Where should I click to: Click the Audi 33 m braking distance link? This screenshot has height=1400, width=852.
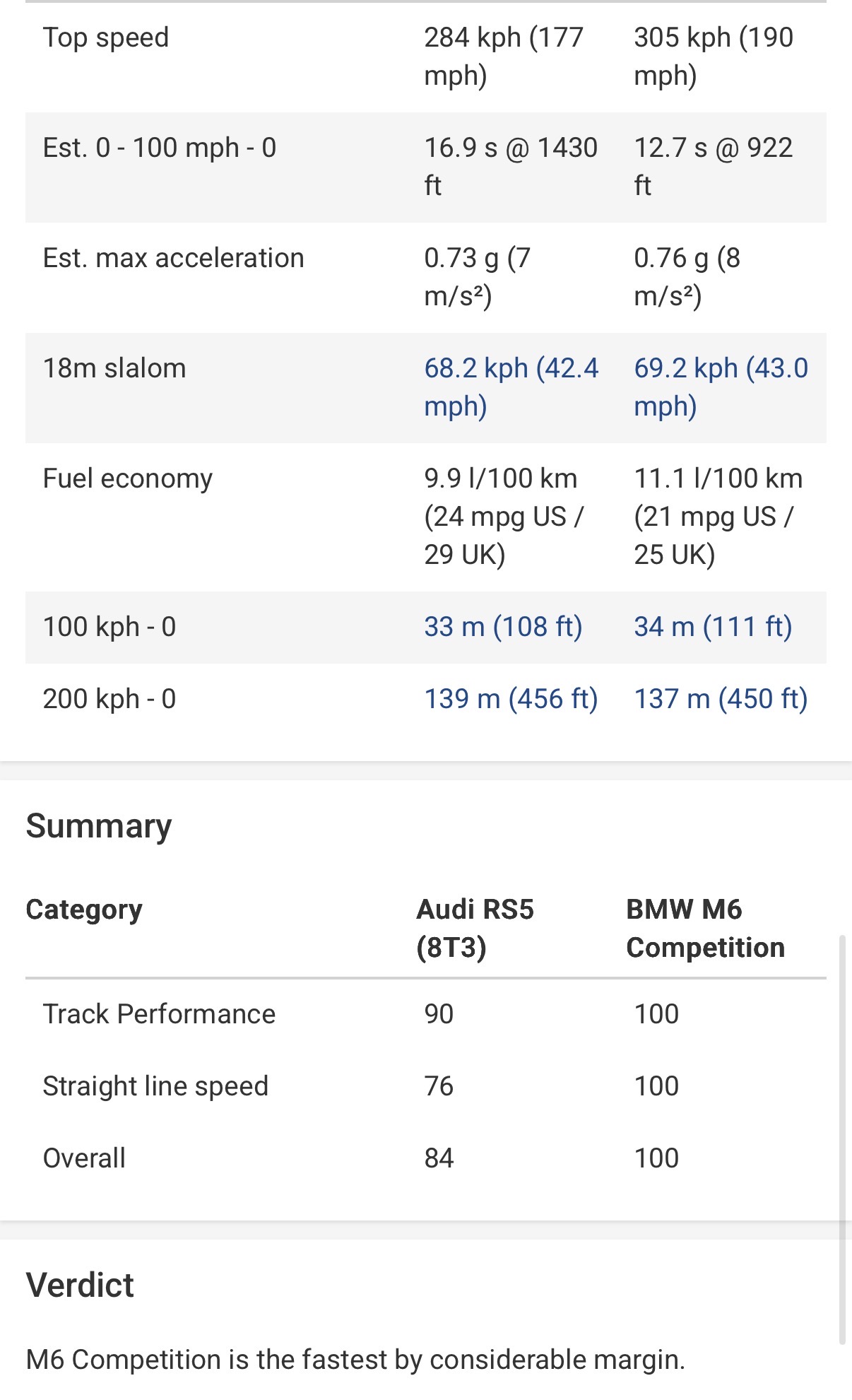[x=503, y=627]
